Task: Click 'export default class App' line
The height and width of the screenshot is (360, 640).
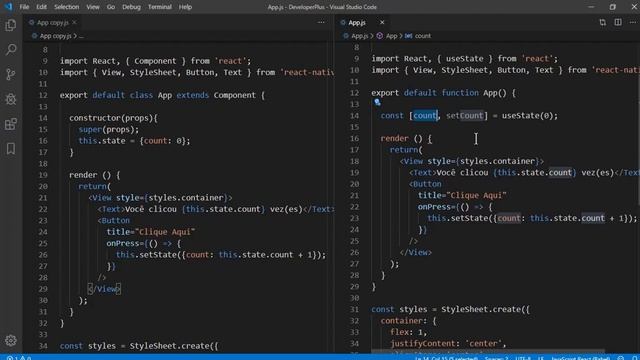Action: 162,95
